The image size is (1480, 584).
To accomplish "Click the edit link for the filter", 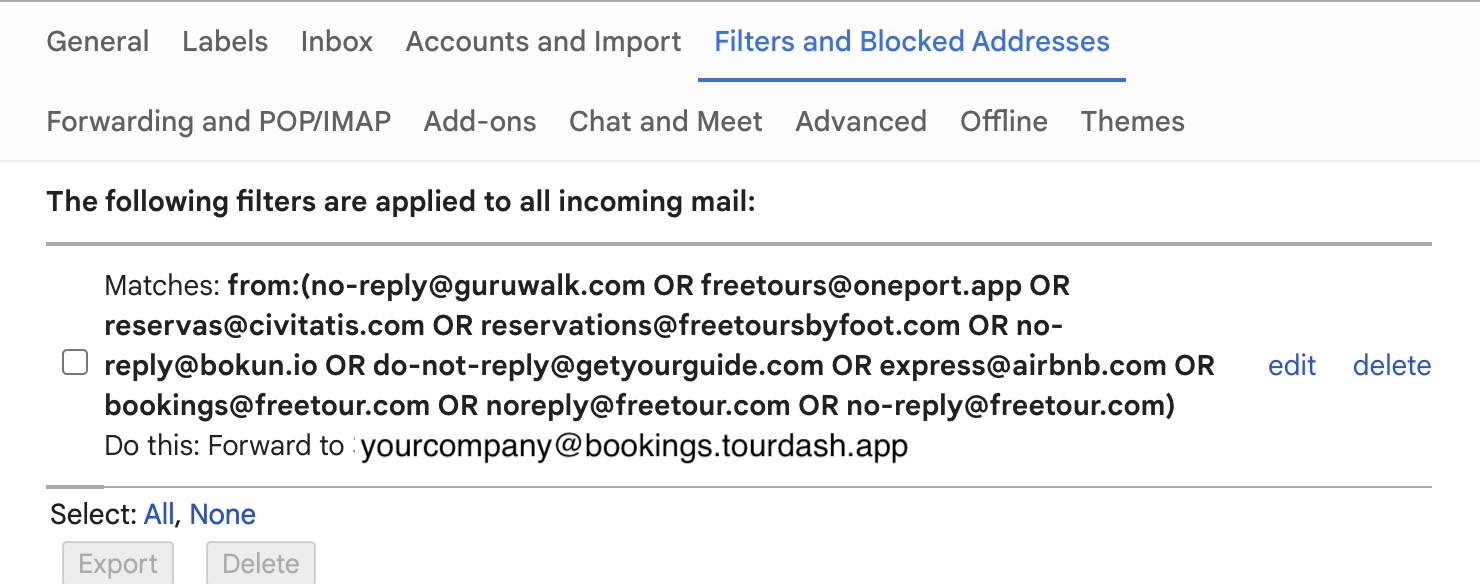I will tap(1292, 366).
